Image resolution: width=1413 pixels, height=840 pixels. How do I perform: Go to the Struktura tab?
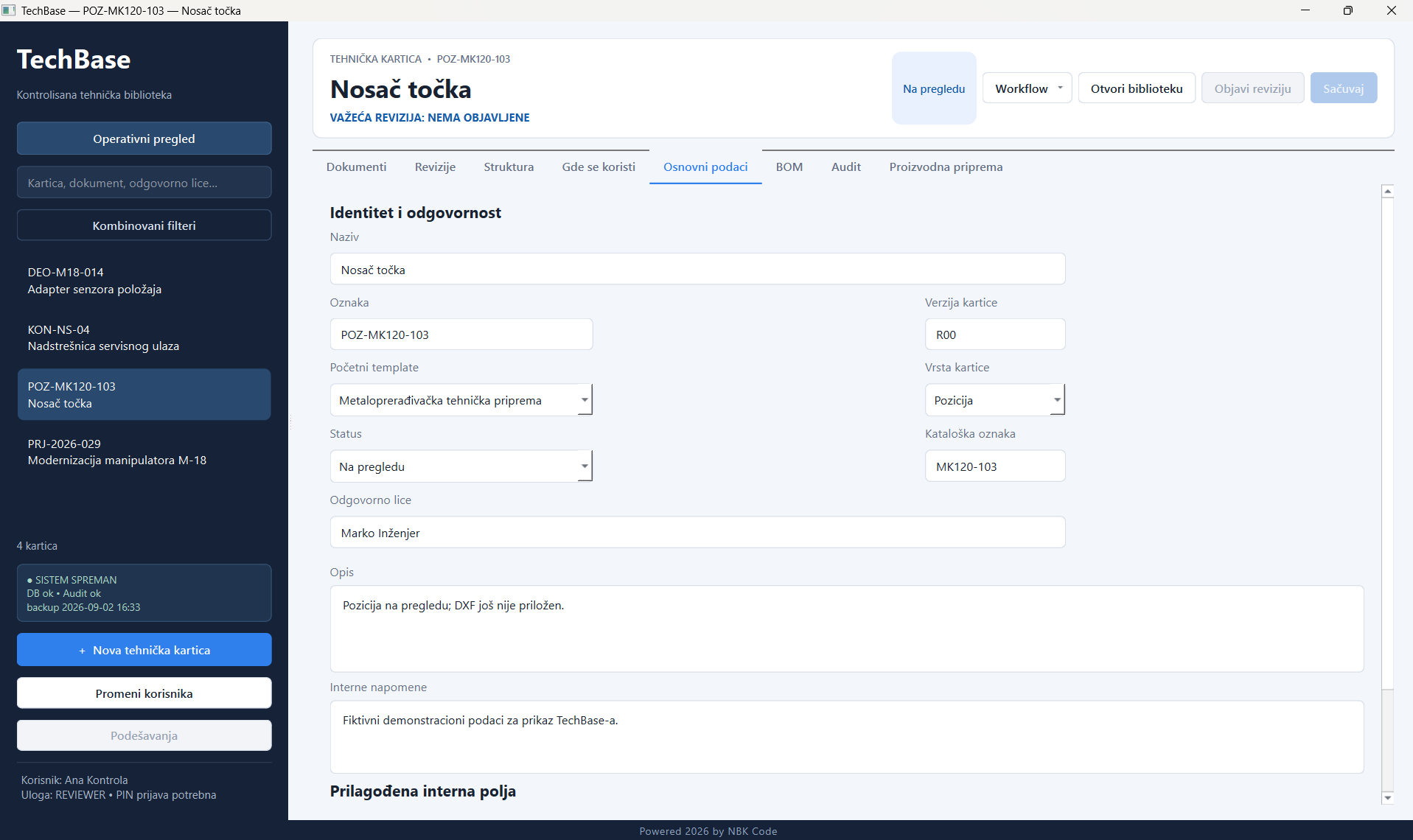coord(509,167)
